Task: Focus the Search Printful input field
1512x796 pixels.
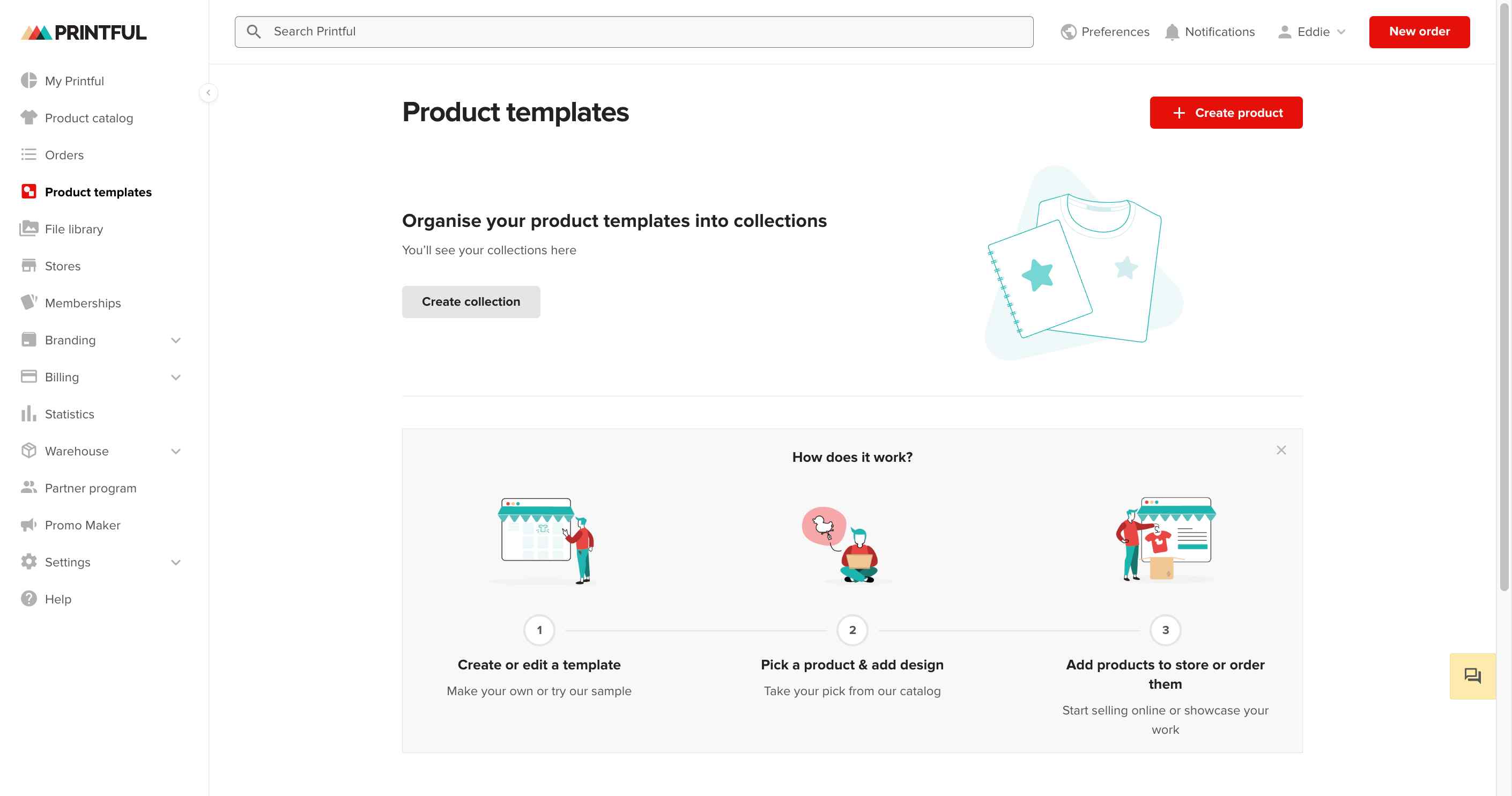Action: click(x=634, y=32)
